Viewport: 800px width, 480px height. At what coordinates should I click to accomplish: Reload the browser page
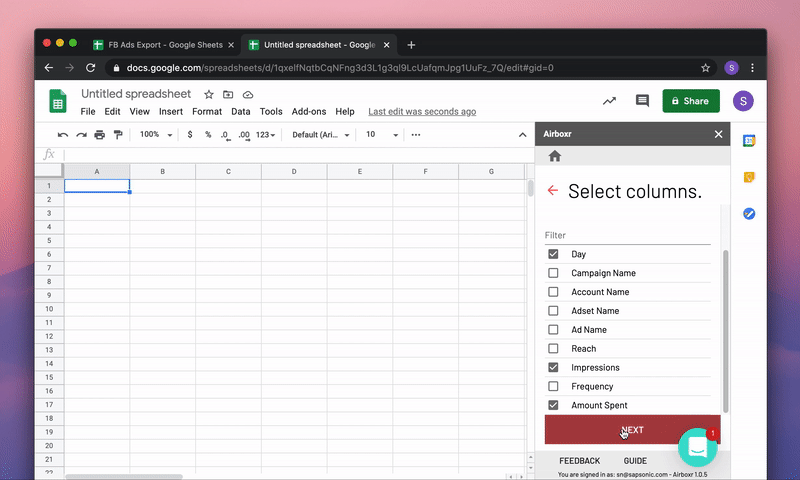[90, 68]
